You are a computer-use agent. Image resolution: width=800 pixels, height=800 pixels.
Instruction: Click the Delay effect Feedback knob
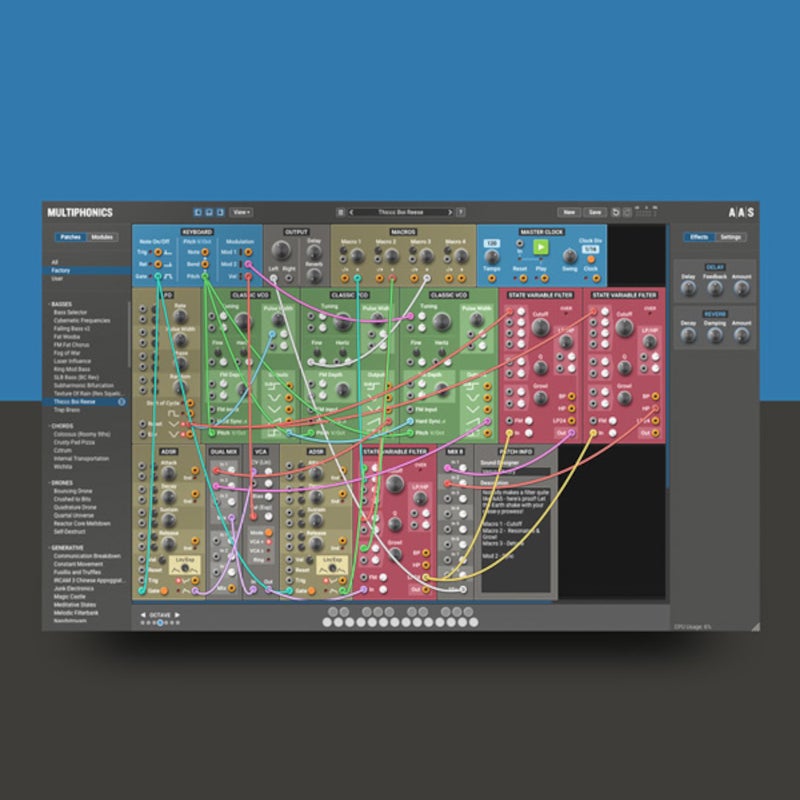[715, 288]
